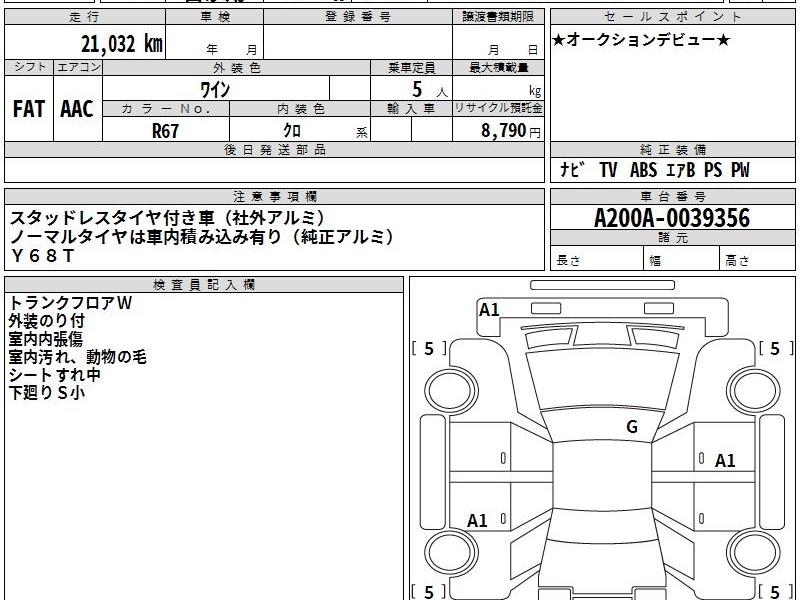Image resolution: width=800 pixels, height=600 pixels.
Task: Click the front-right tire rating [5]
Action: tap(775, 348)
